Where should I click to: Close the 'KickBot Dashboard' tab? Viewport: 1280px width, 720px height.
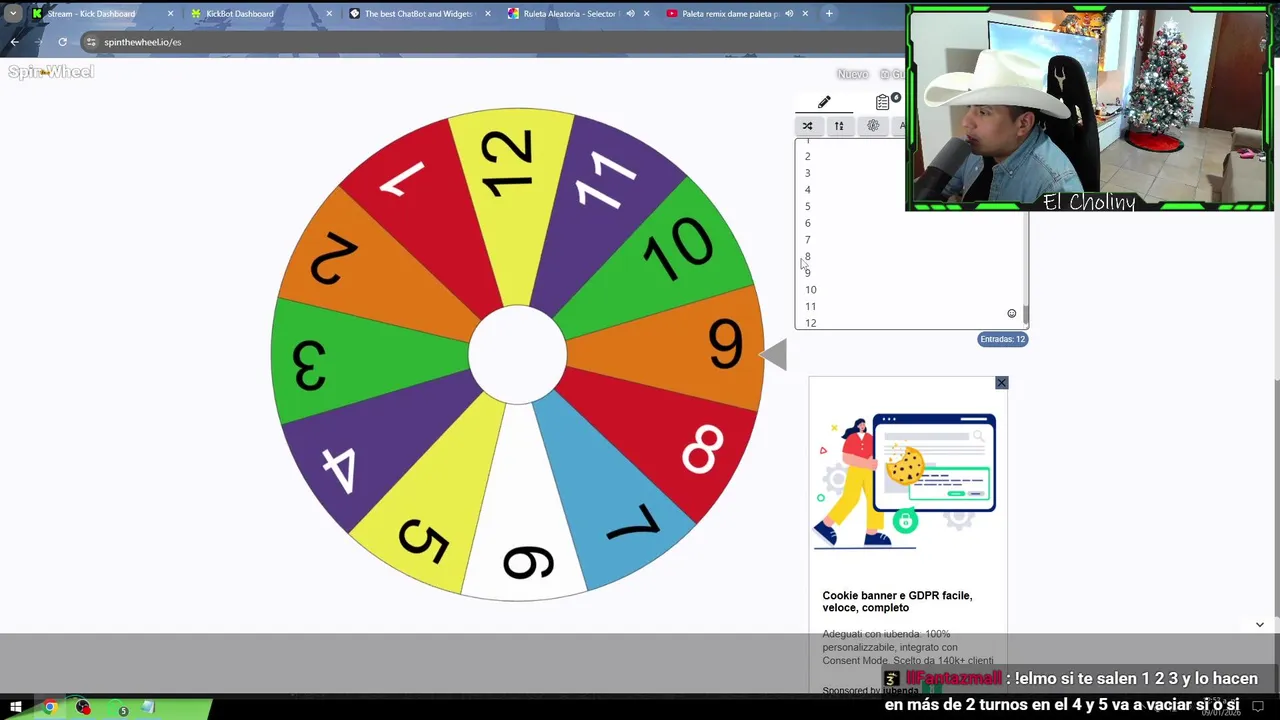[329, 14]
